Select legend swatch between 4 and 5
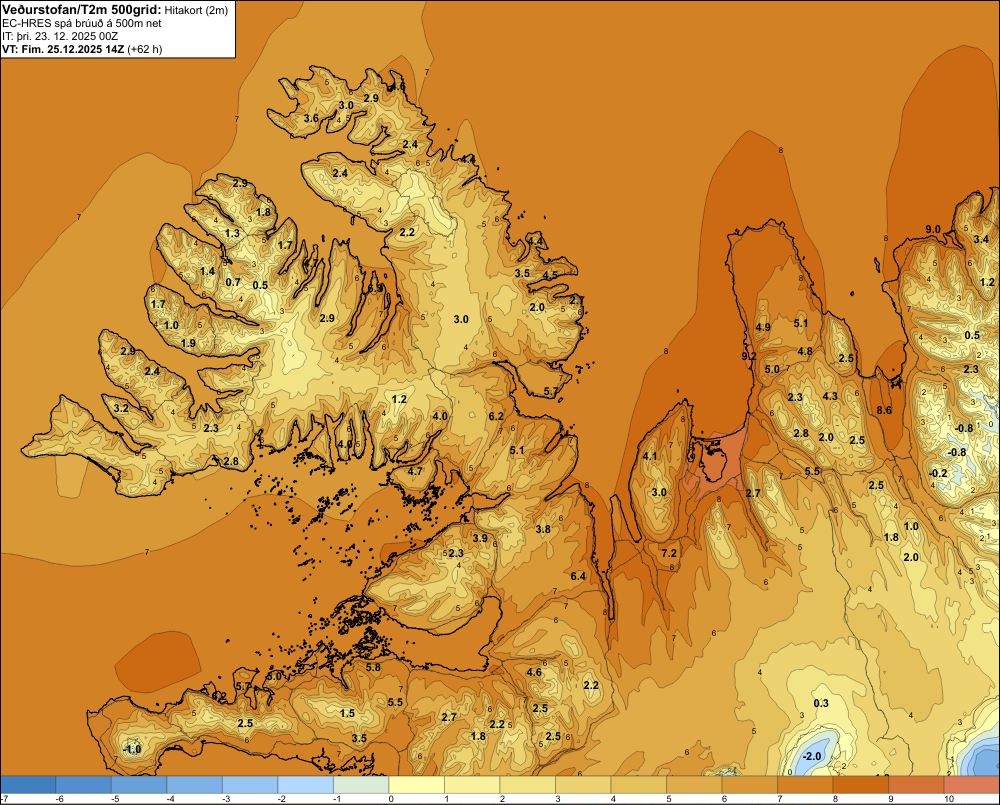This screenshot has width=1000, height=805. pyautogui.click(x=638, y=785)
